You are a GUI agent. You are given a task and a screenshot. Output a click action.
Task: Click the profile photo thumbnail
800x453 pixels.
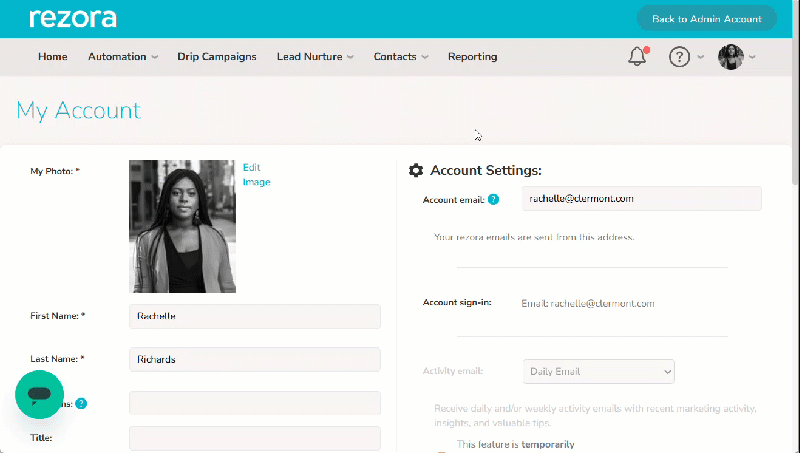[x=182, y=226]
